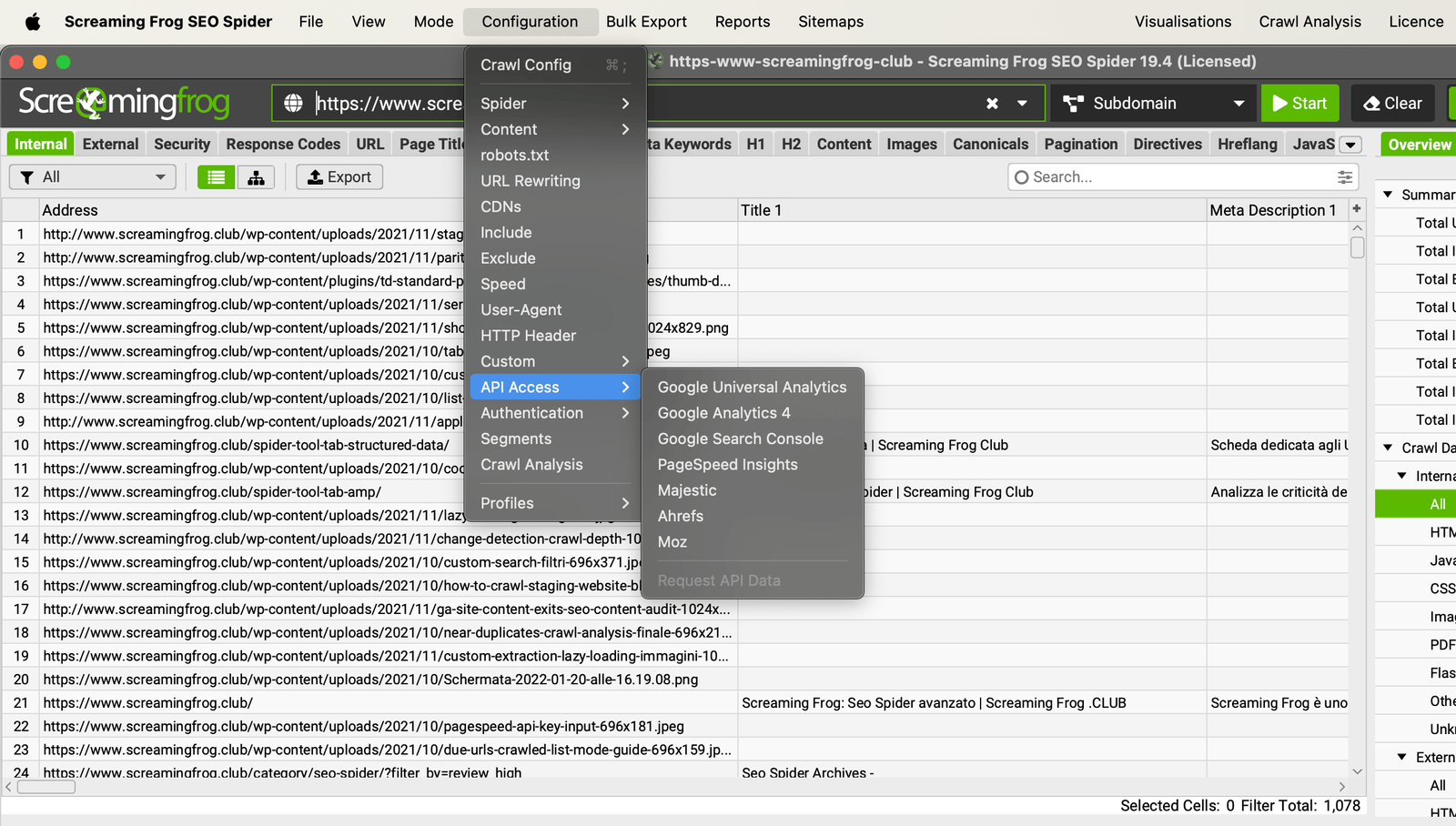
Task: Clear the URL field using the X icon
Action: pyautogui.click(x=991, y=103)
